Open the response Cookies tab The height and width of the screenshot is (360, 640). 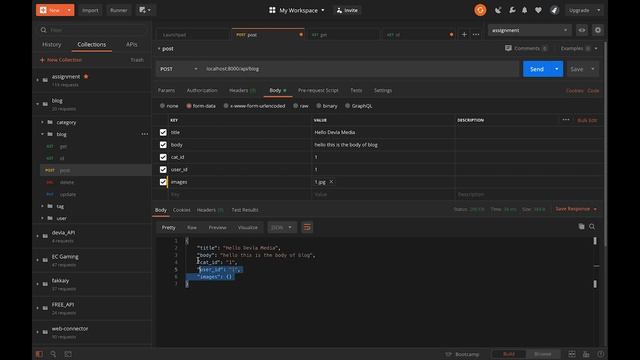tap(182, 210)
